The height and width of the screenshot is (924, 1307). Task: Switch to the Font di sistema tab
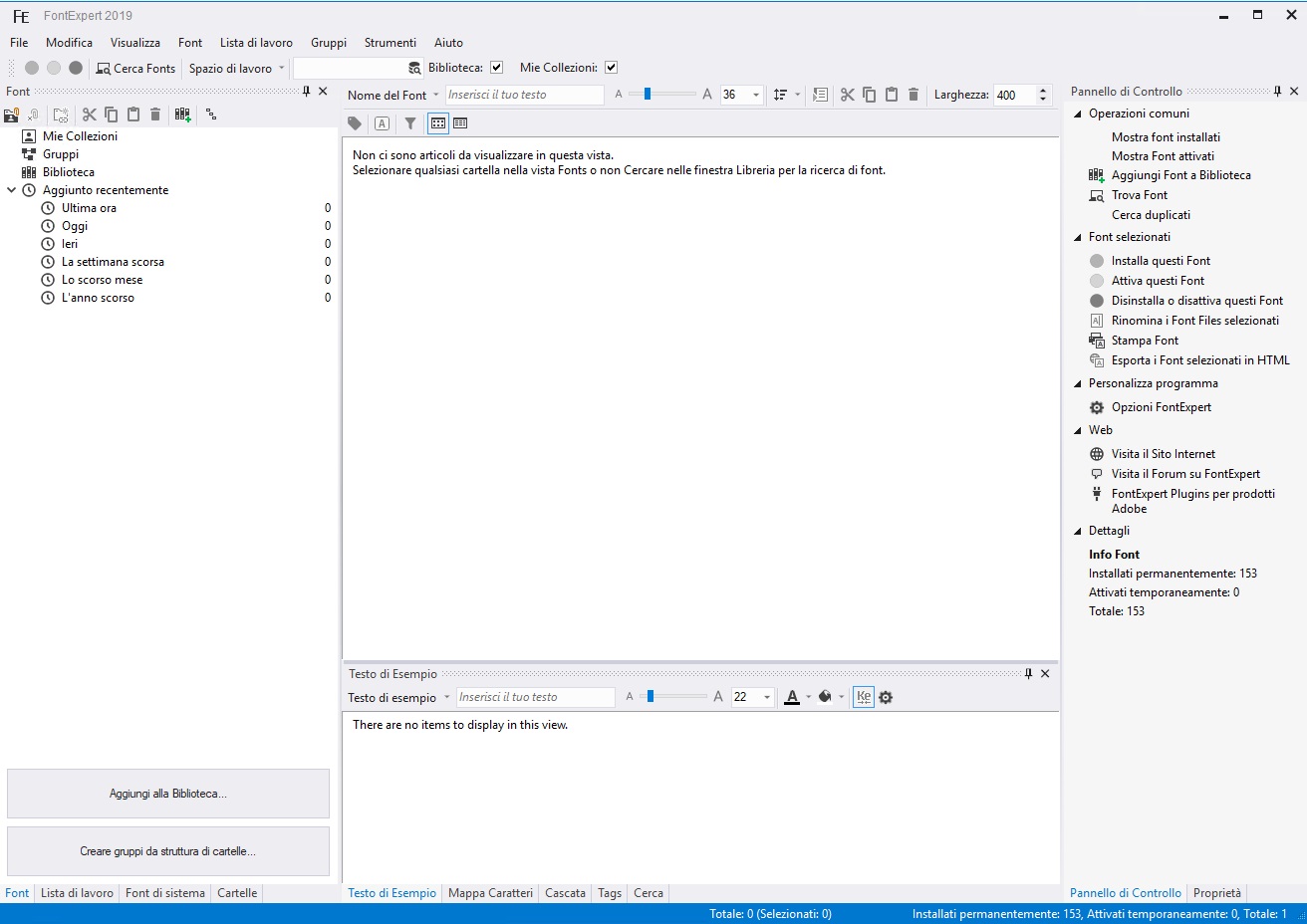point(165,893)
